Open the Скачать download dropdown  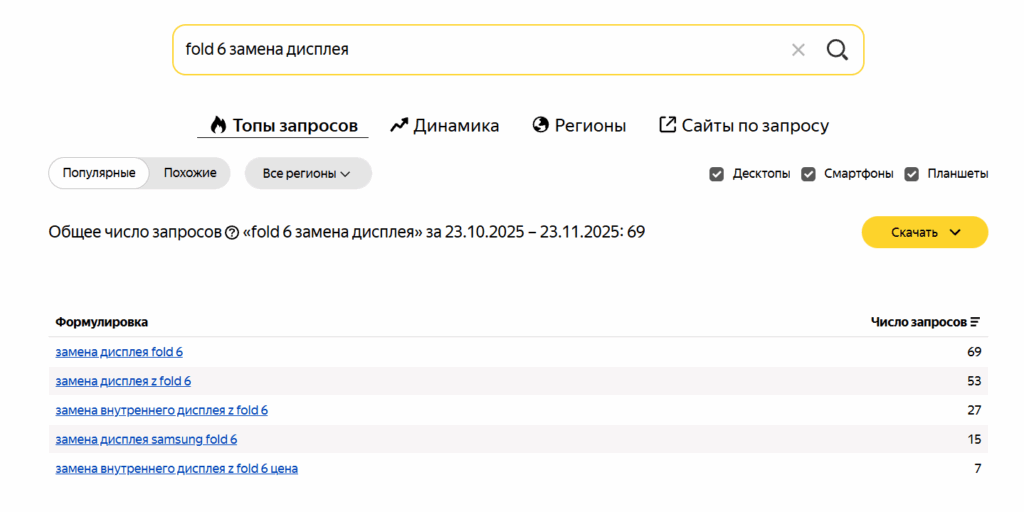pos(924,232)
